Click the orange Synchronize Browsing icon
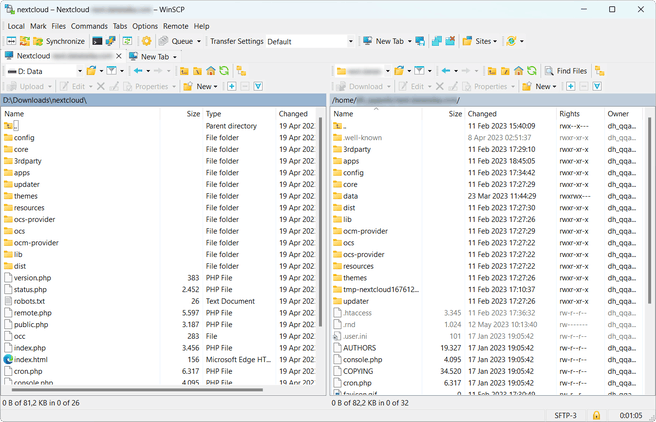656x422 pixels. click(25, 41)
